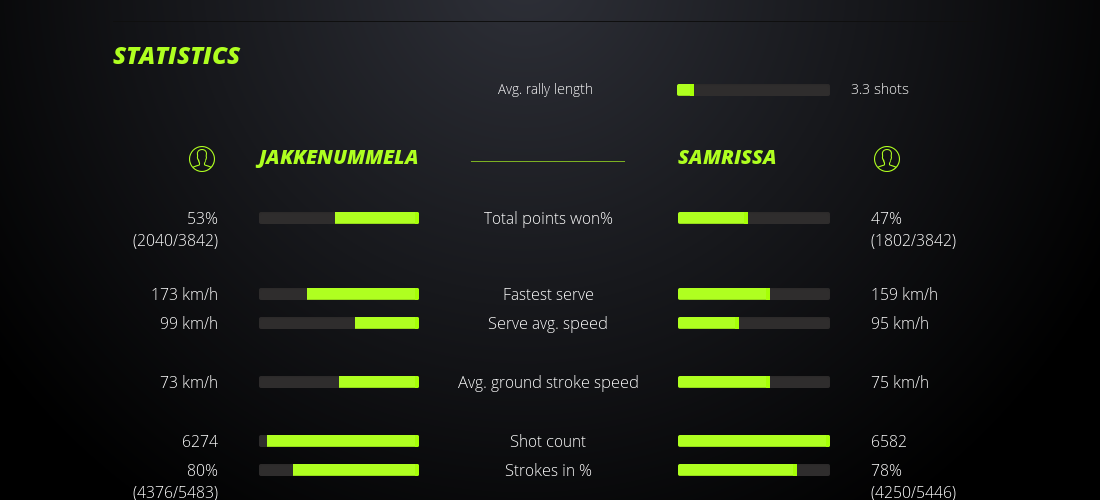Click Jakkenummela's Total points won bar
Screen dimensions: 1100x500
click(x=339, y=218)
